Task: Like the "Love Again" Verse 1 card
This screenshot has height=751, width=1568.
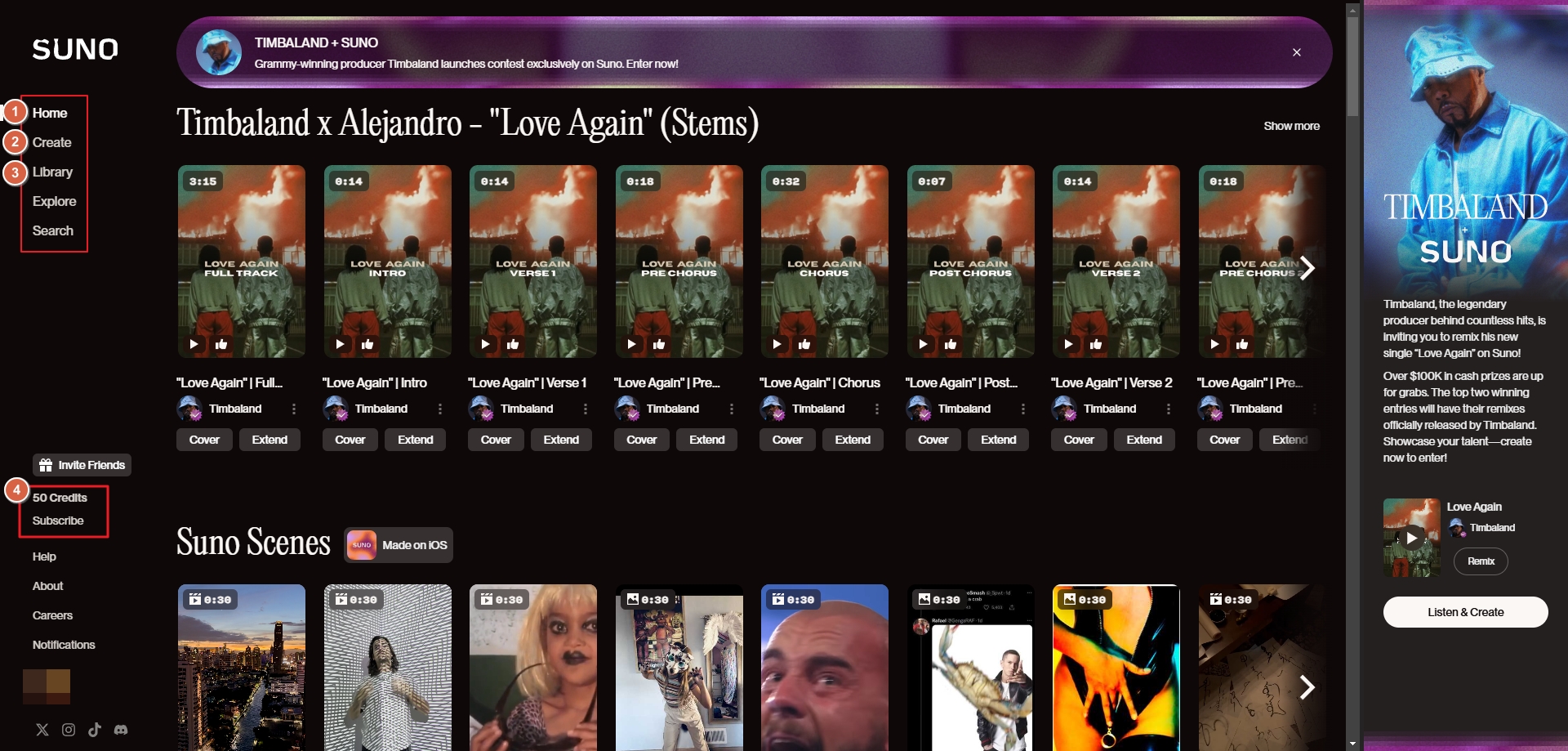Action: click(513, 344)
